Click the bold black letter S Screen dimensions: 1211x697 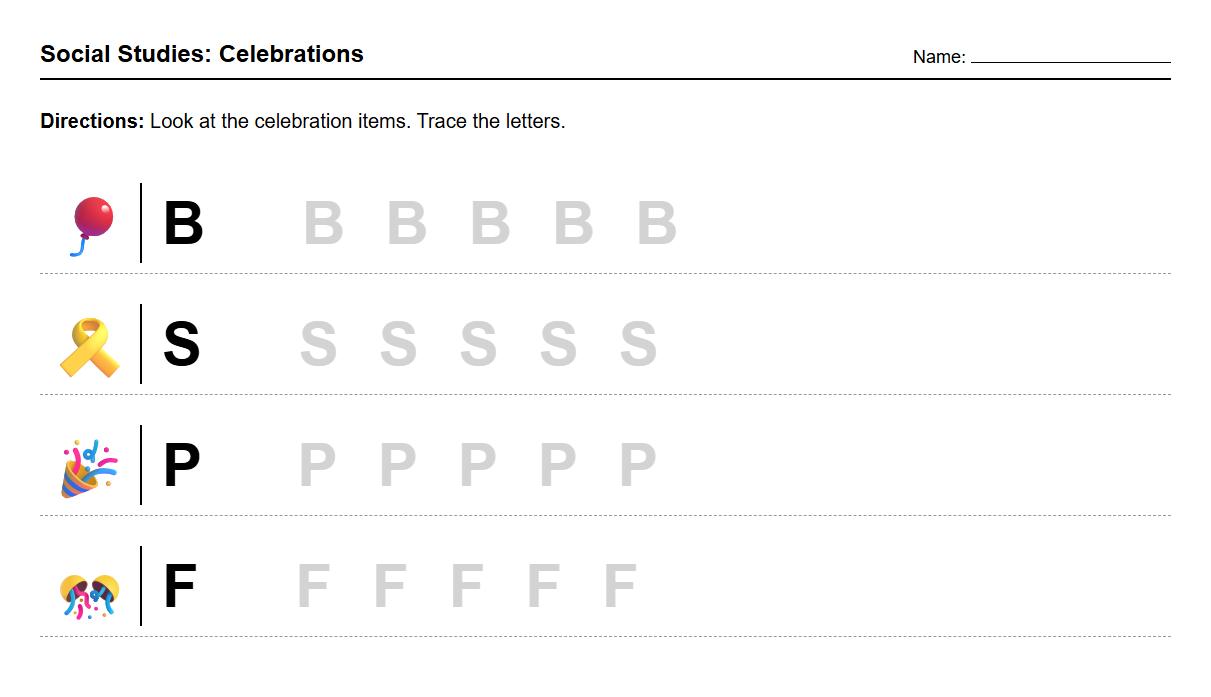[181, 345]
